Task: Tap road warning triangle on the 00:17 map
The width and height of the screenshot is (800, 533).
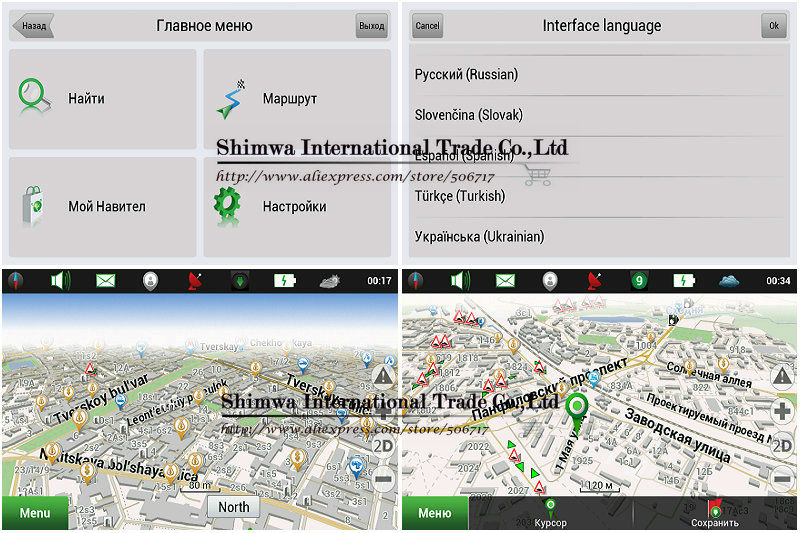Action: pyautogui.click(x=383, y=376)
